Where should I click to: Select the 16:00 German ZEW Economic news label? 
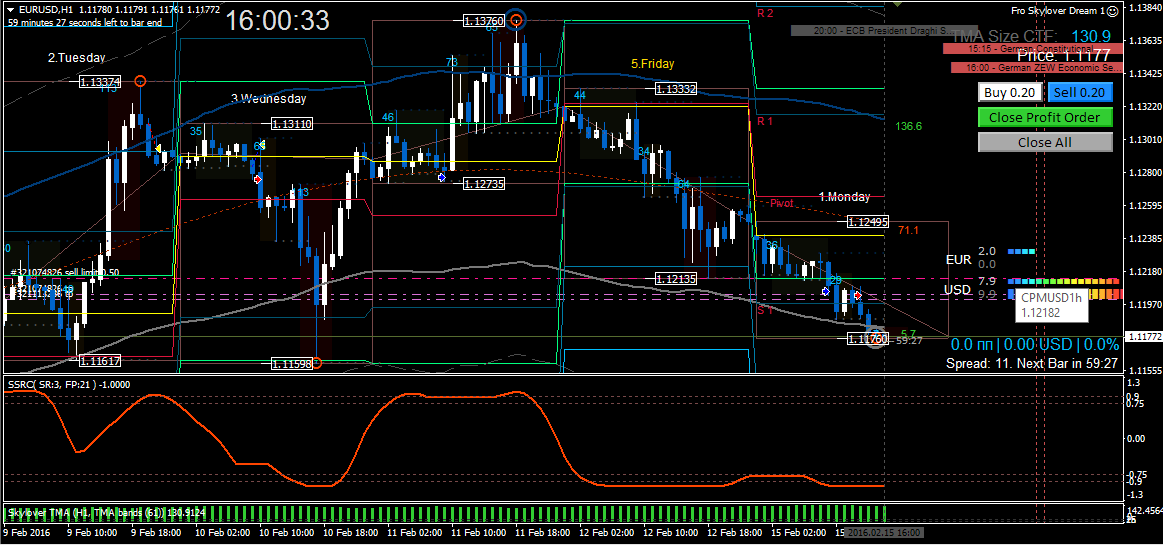[1036, 67]
